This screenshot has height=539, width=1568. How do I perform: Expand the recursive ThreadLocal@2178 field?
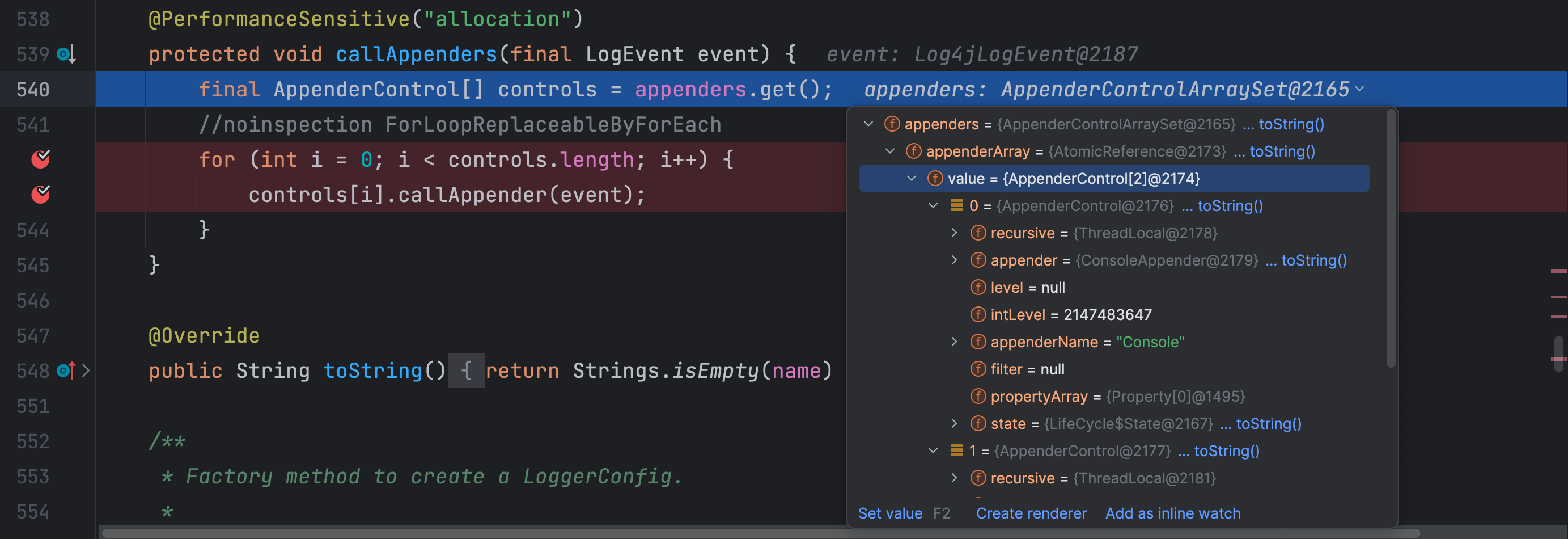955,233
